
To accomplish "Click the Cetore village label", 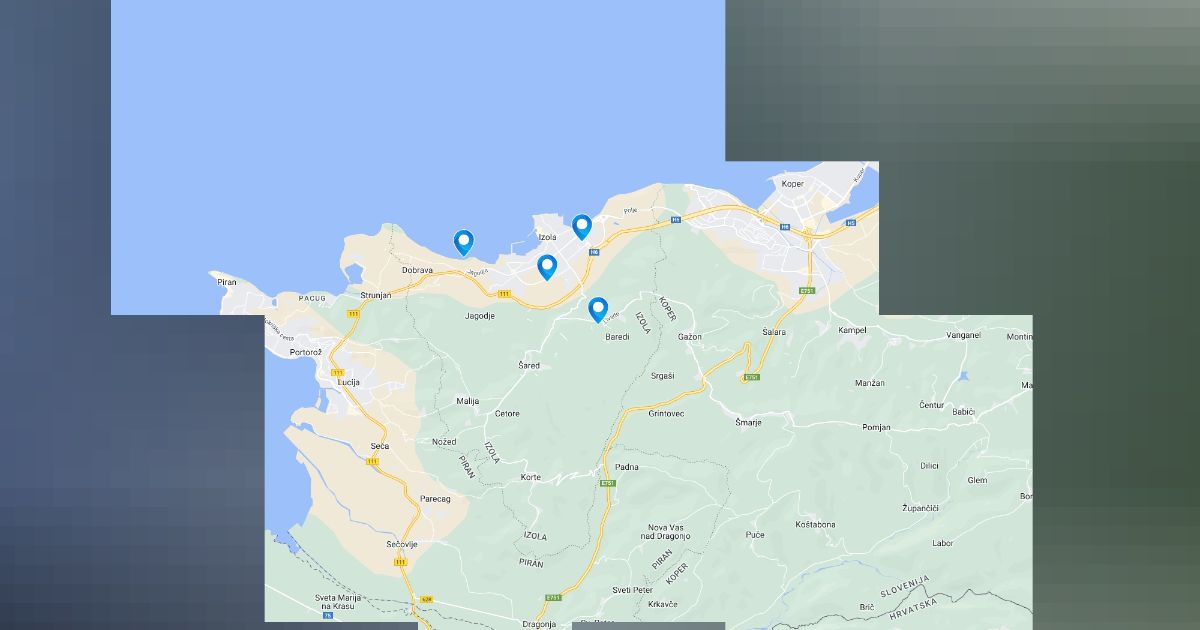I will (x=507, y=413).
